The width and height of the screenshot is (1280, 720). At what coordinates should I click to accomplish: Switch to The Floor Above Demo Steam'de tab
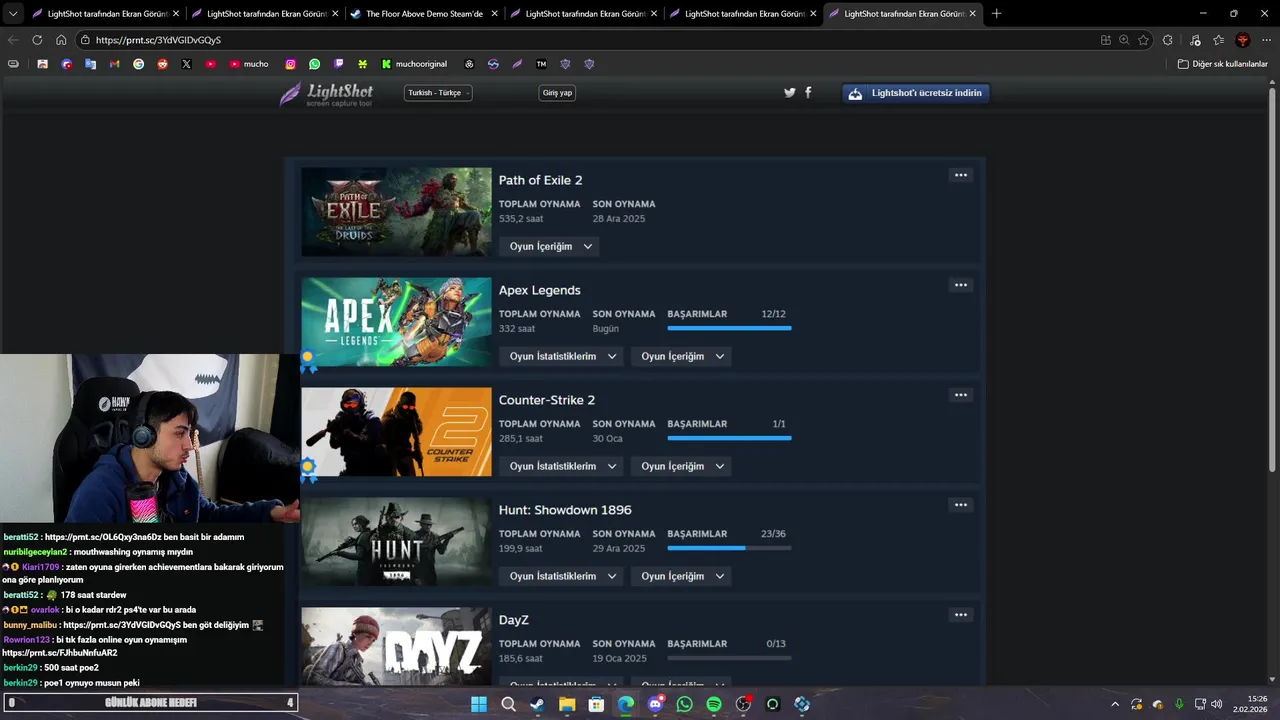click(x=424, y=14)
